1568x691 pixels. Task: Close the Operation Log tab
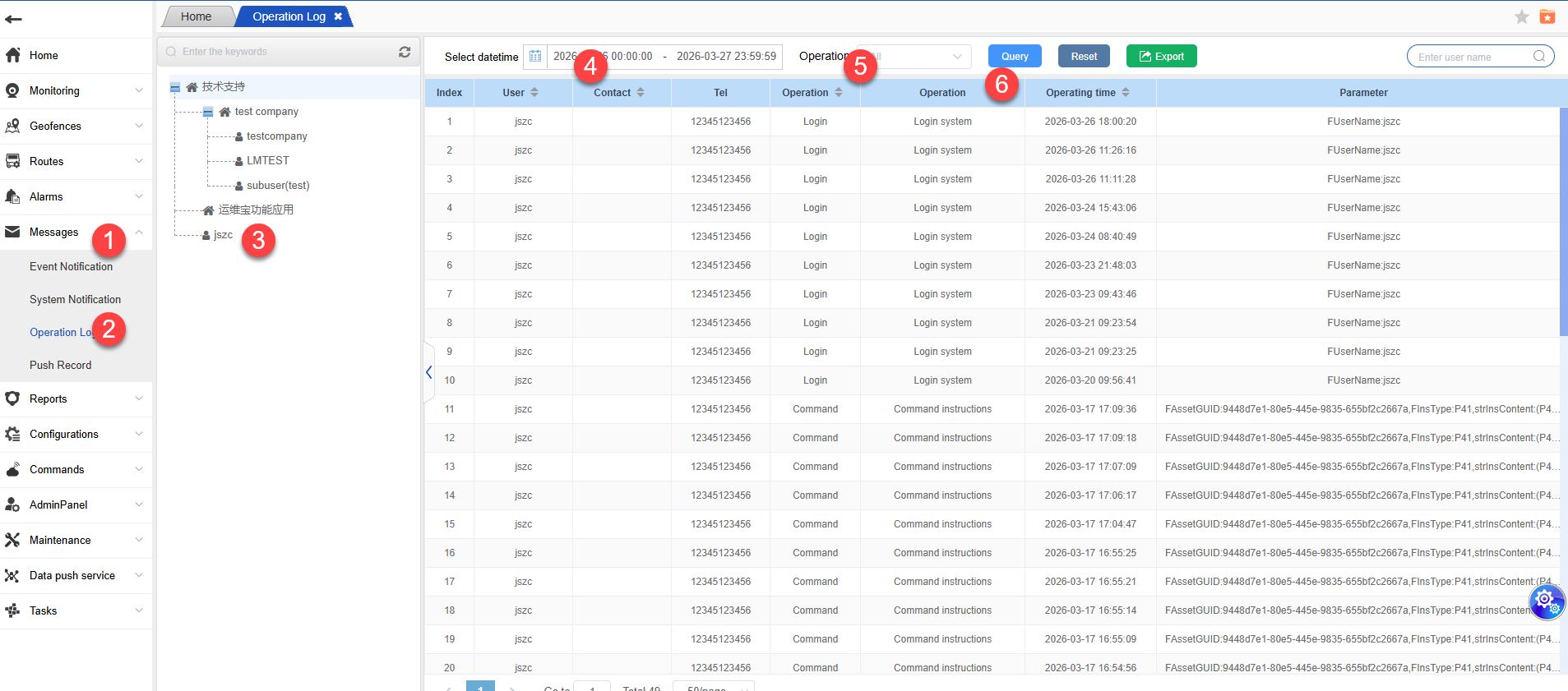pos(338,16)
